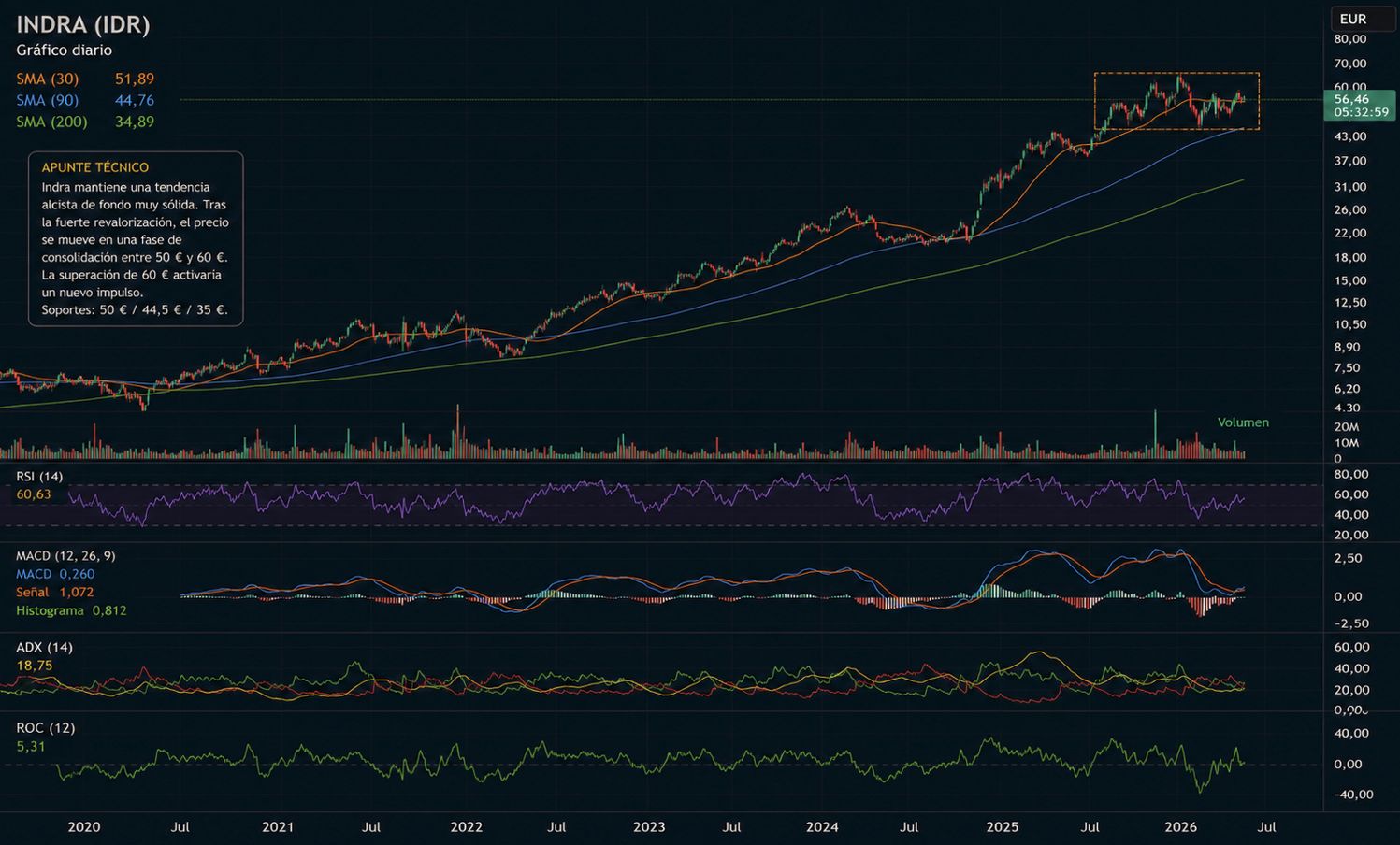The height and width of the screenshot is (845, 1400).
Task: Click the SMA (90) indicator label
Action: 47,101
